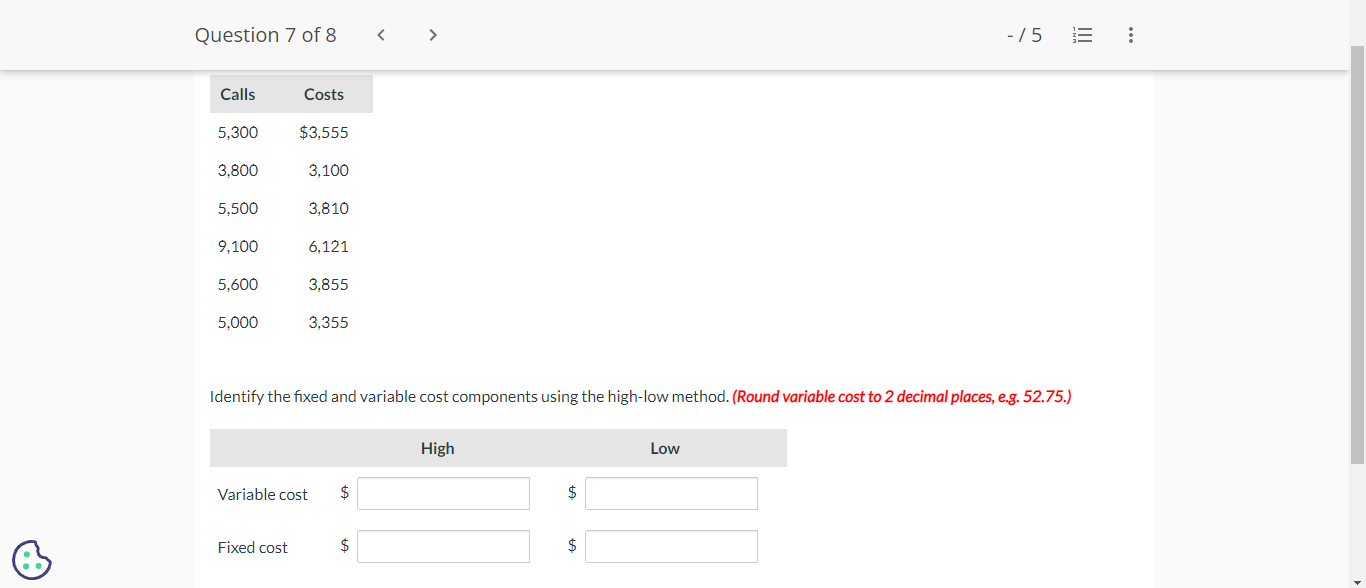
Task: Click the 'High' table header
Action: 438,448
